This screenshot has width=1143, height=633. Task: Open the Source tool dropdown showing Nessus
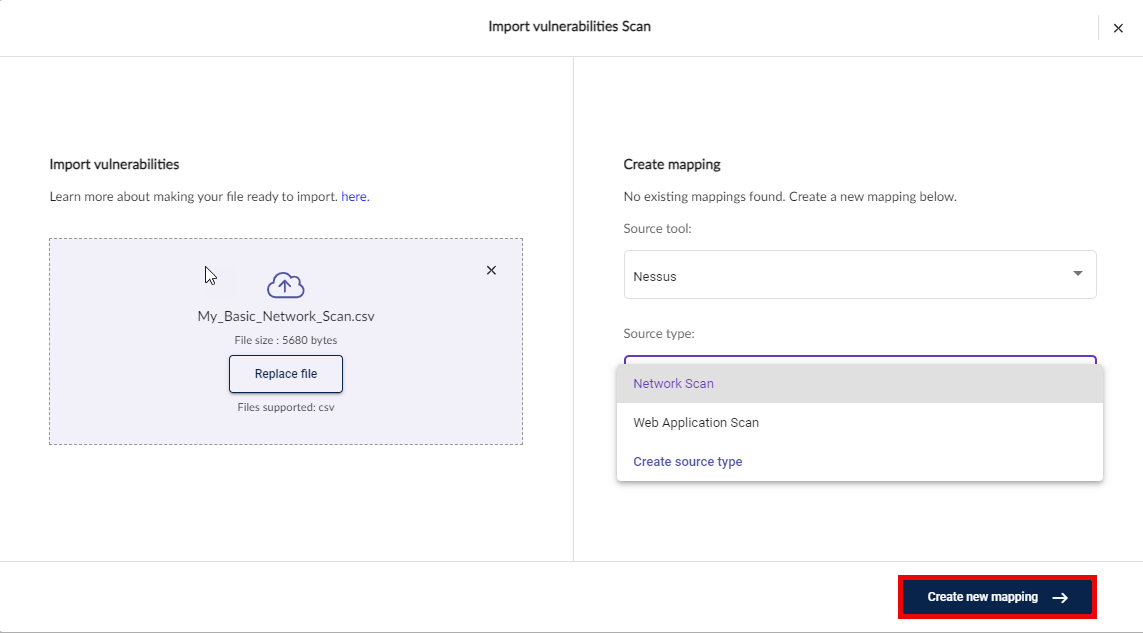pos(860,275)
